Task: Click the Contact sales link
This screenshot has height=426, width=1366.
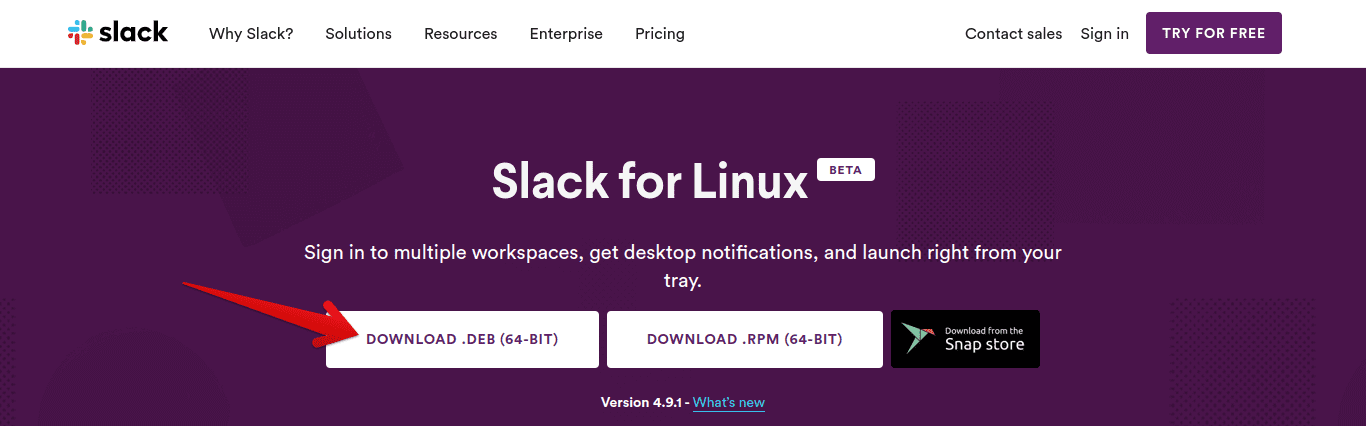Action: tap(1013, 34)
